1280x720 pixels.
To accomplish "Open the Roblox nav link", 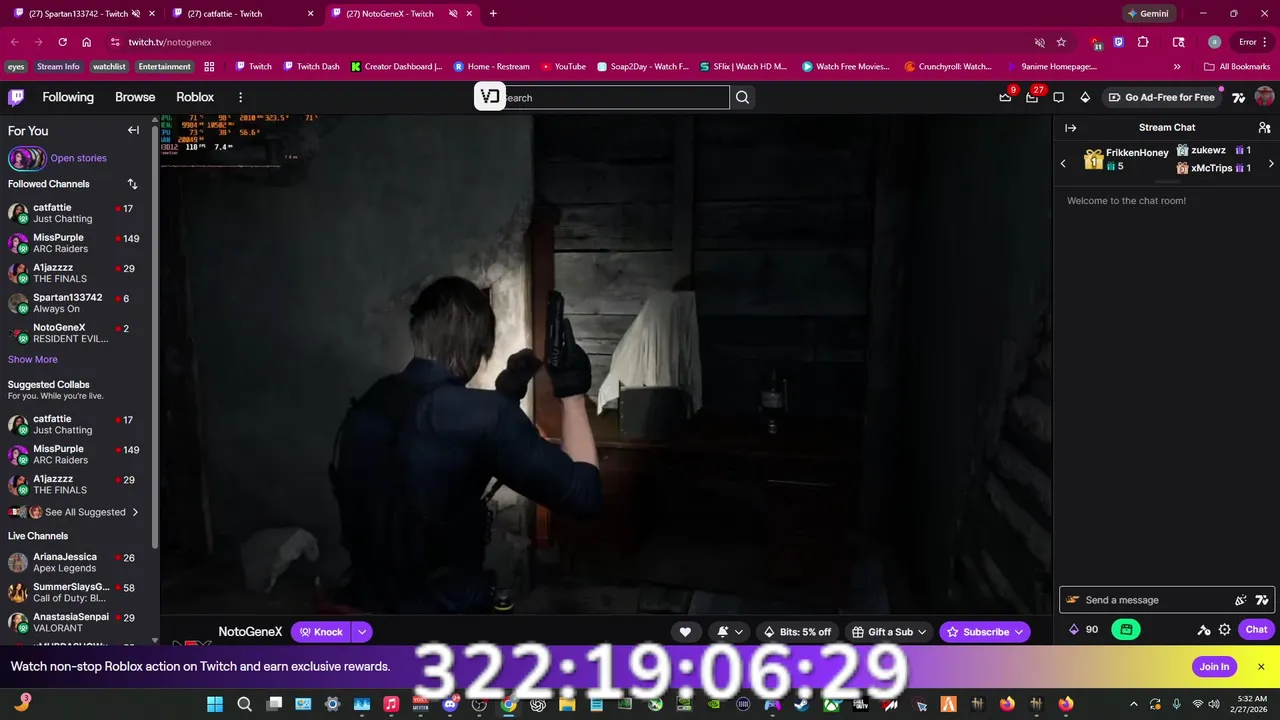I will 195,97.
